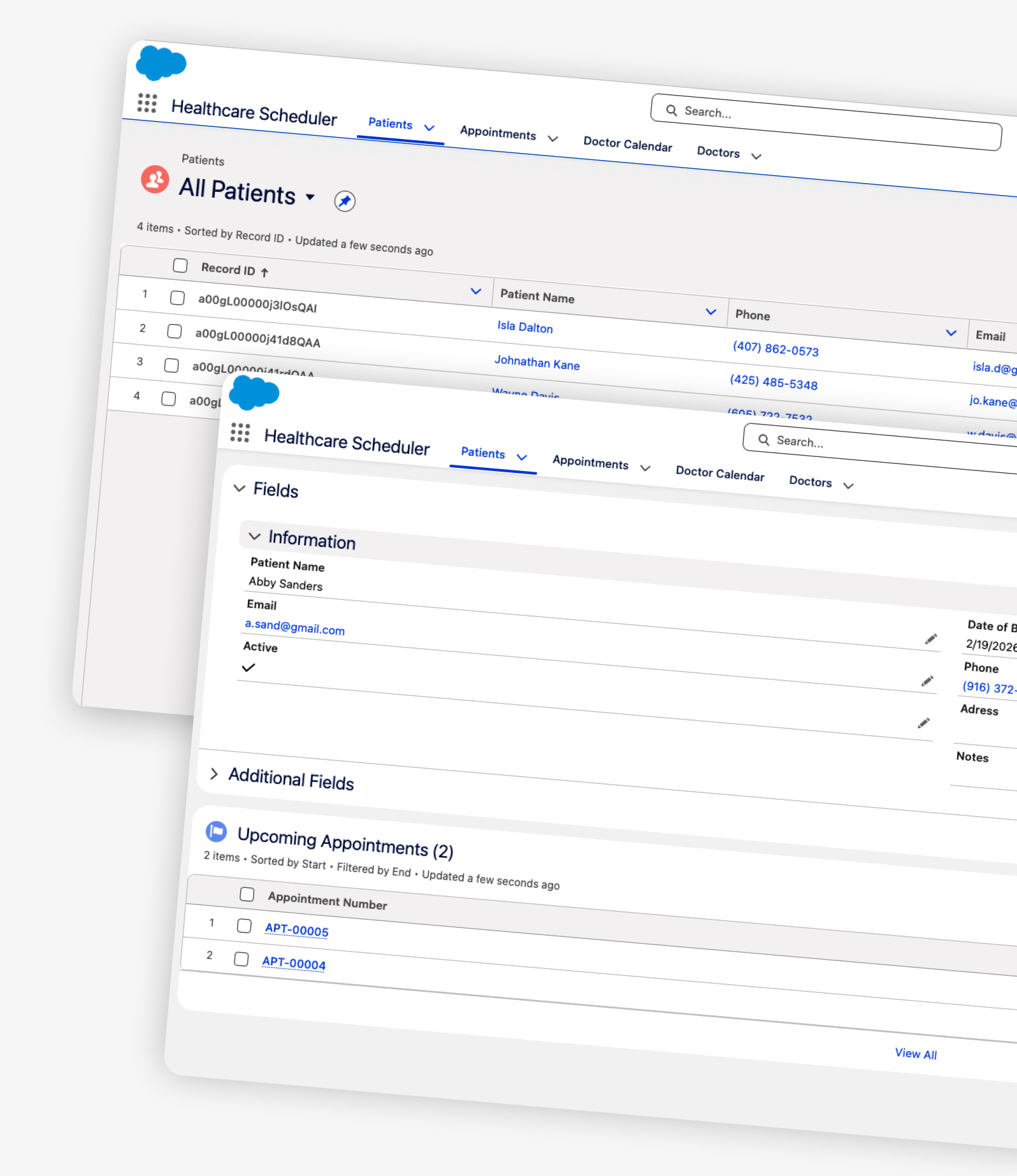
Task: Open the App Launcher grid in front window
Action: (240, 433)
